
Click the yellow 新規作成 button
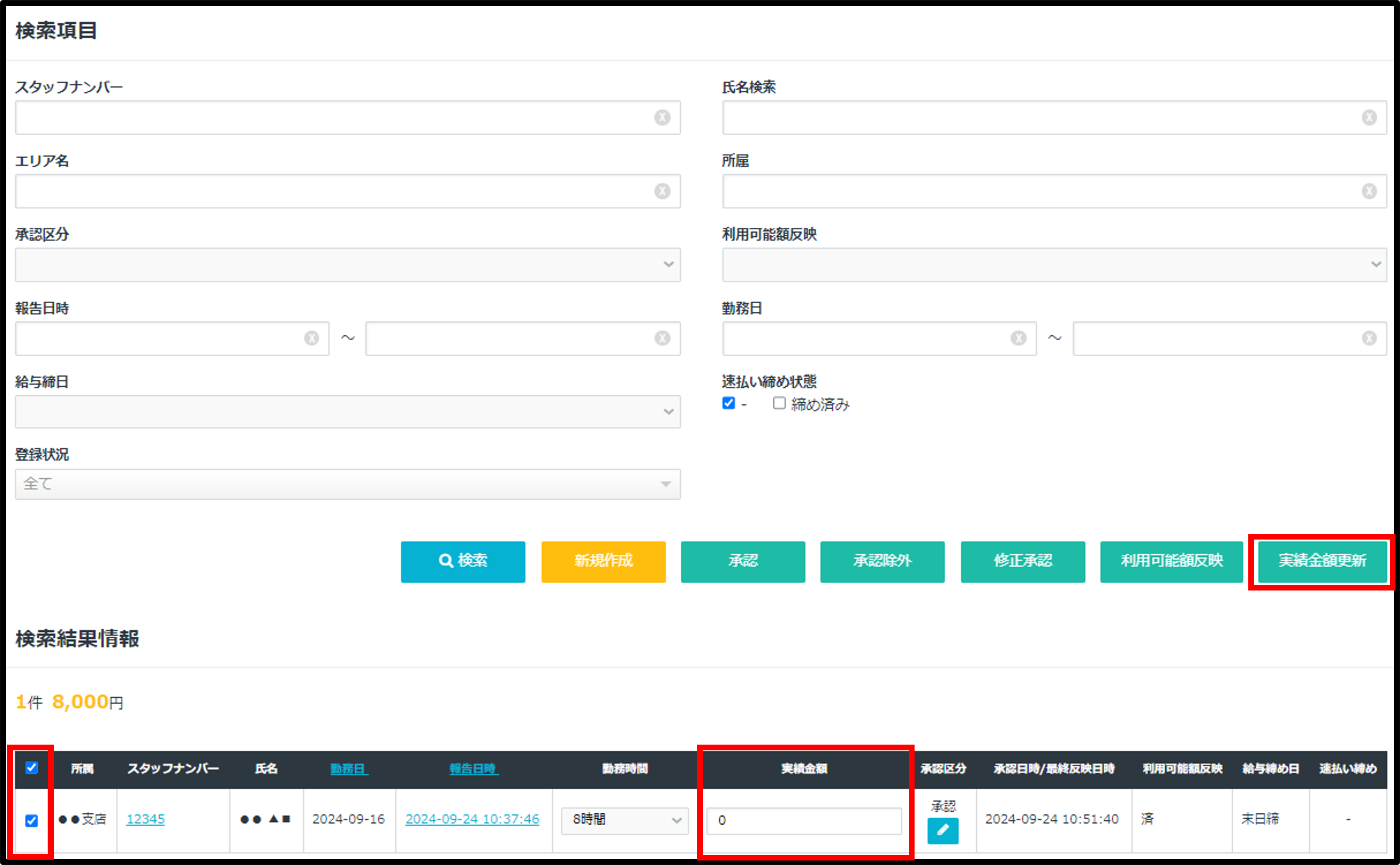[603, 561]
